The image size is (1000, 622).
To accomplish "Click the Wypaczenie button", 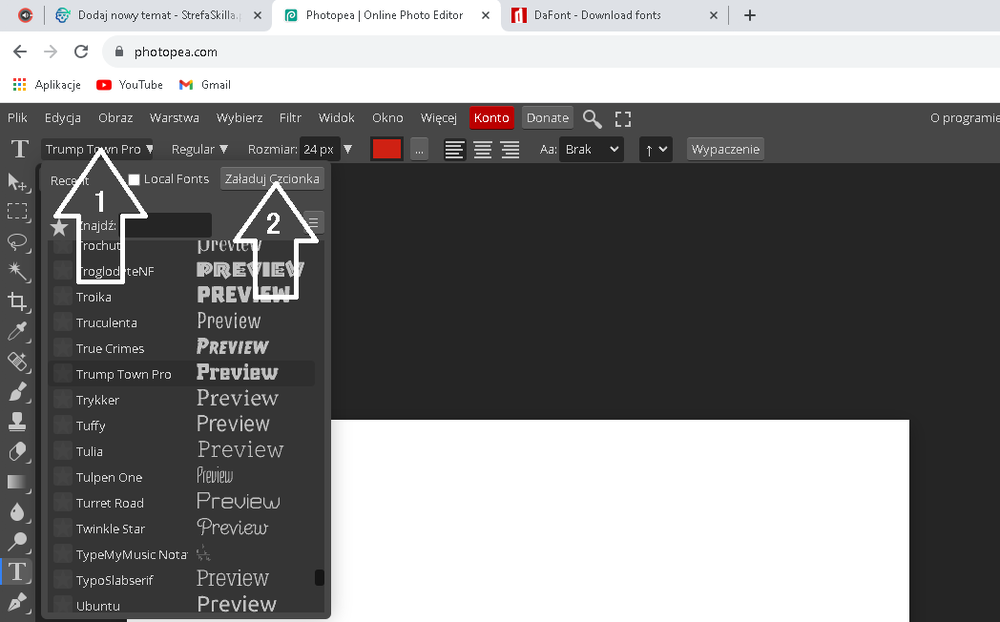I will coord(725,149).
